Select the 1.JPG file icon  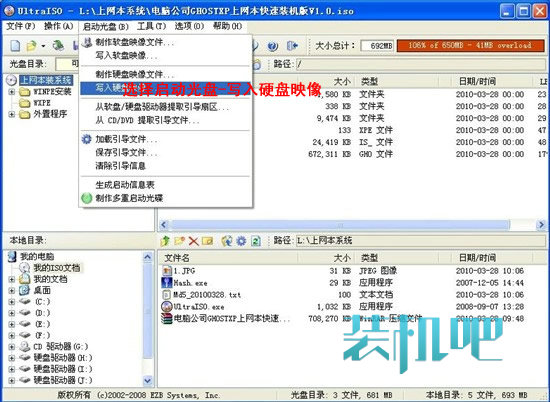click(167, 270)
